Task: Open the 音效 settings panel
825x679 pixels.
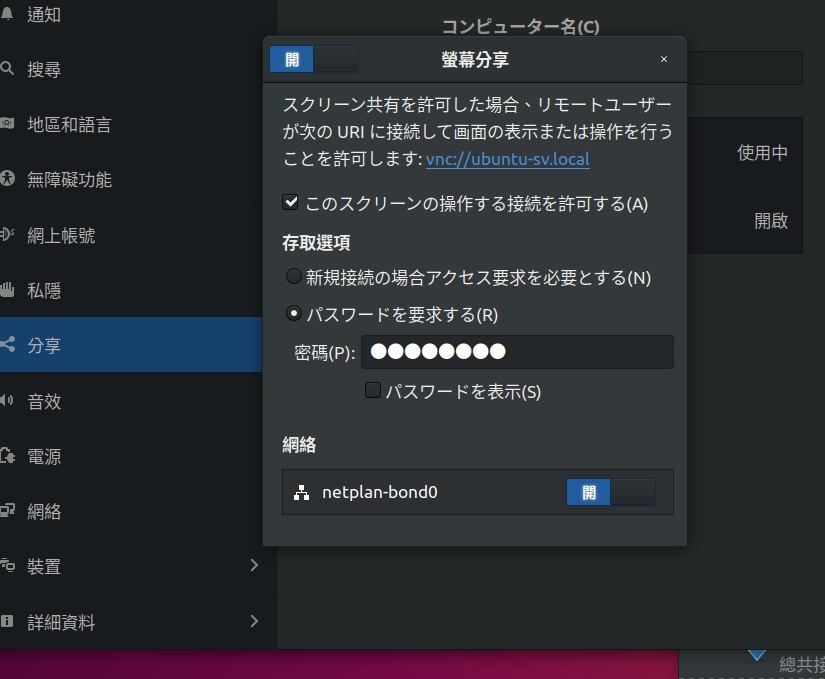Action: pos(131,401)
